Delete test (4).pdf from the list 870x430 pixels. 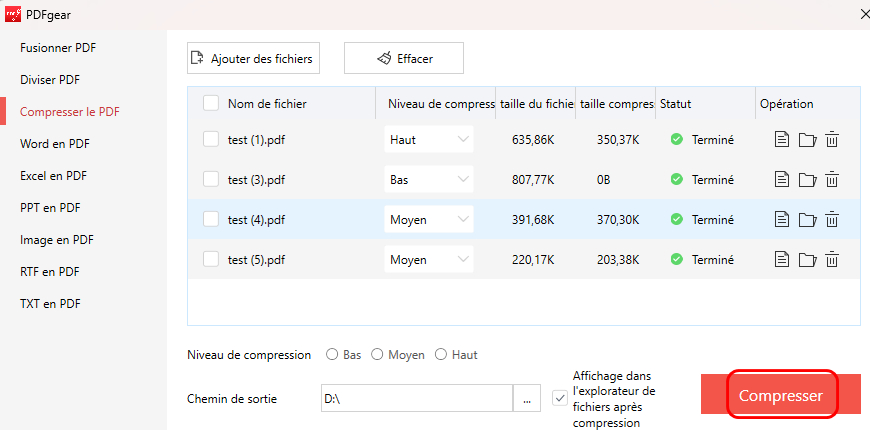(832, 220)
